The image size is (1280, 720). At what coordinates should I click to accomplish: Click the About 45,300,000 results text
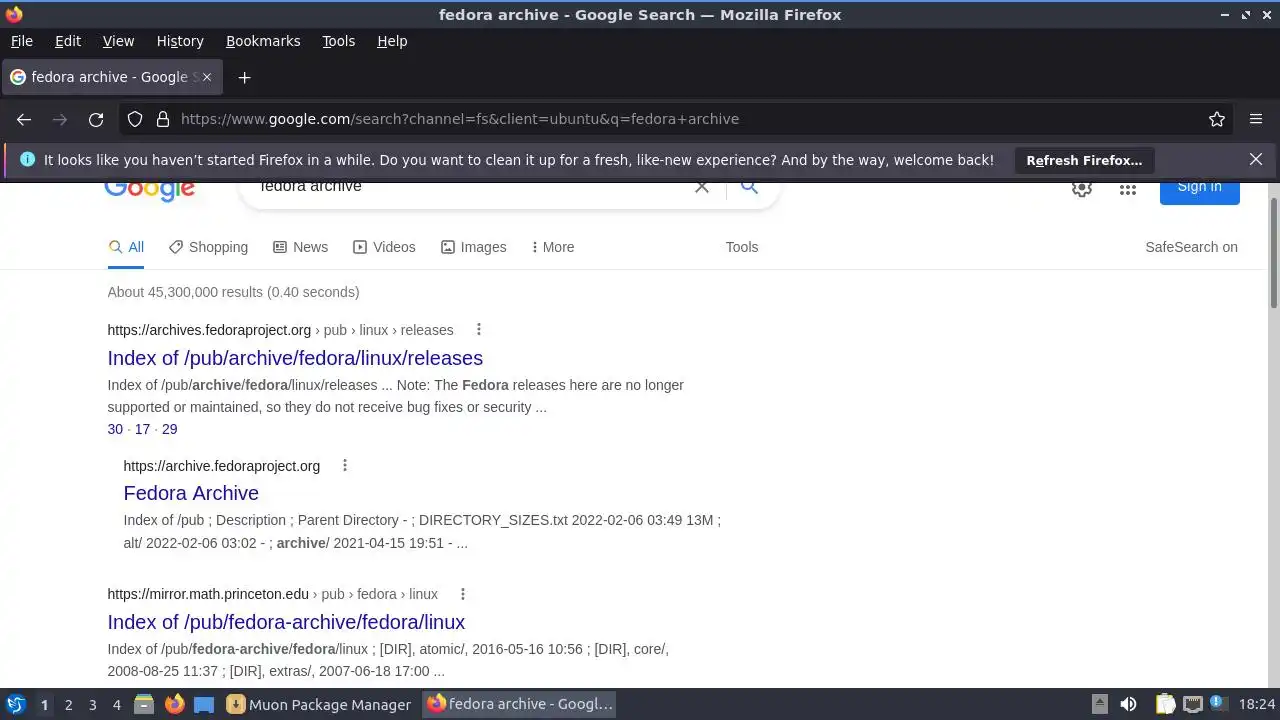233,292
